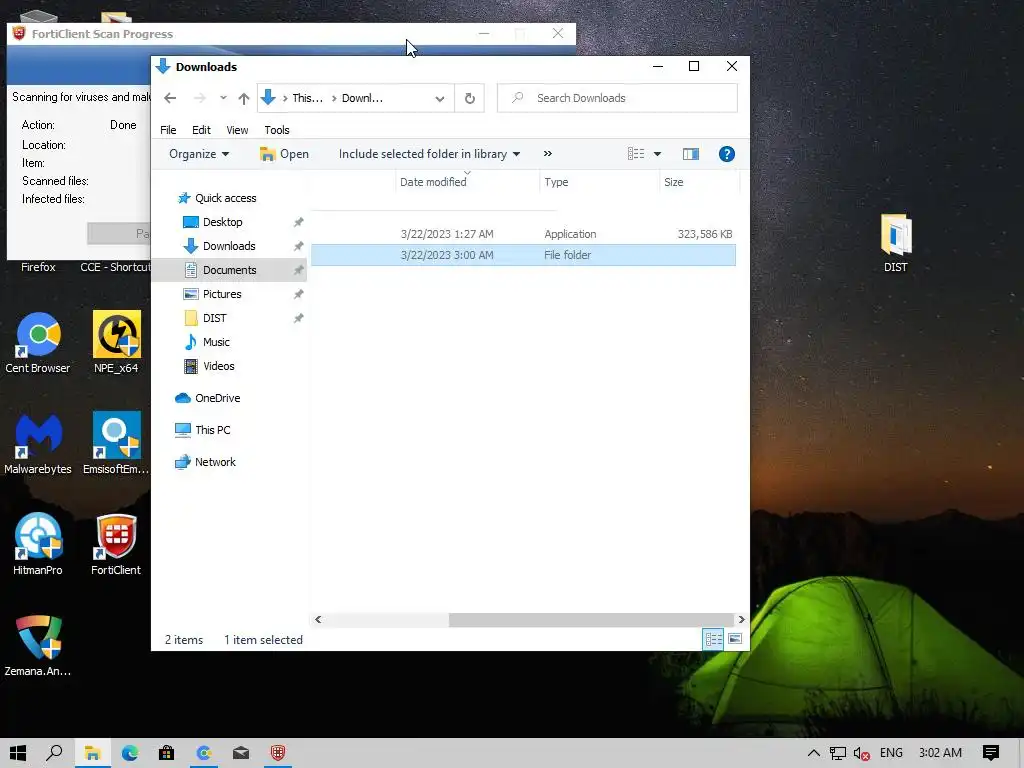Open the view options dropdown arrow

point(658,154)
